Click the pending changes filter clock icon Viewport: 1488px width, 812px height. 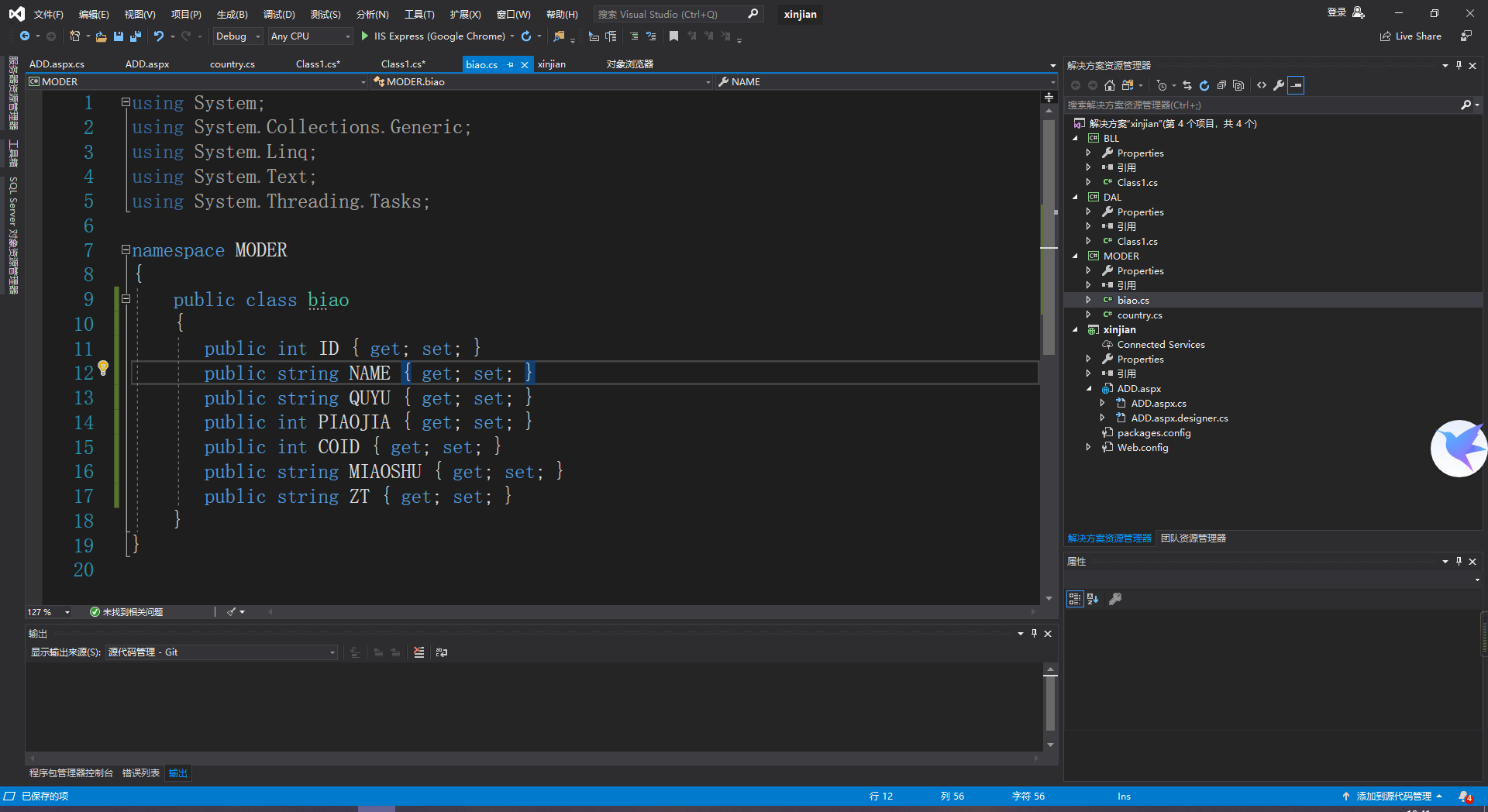click(1161, 85)
